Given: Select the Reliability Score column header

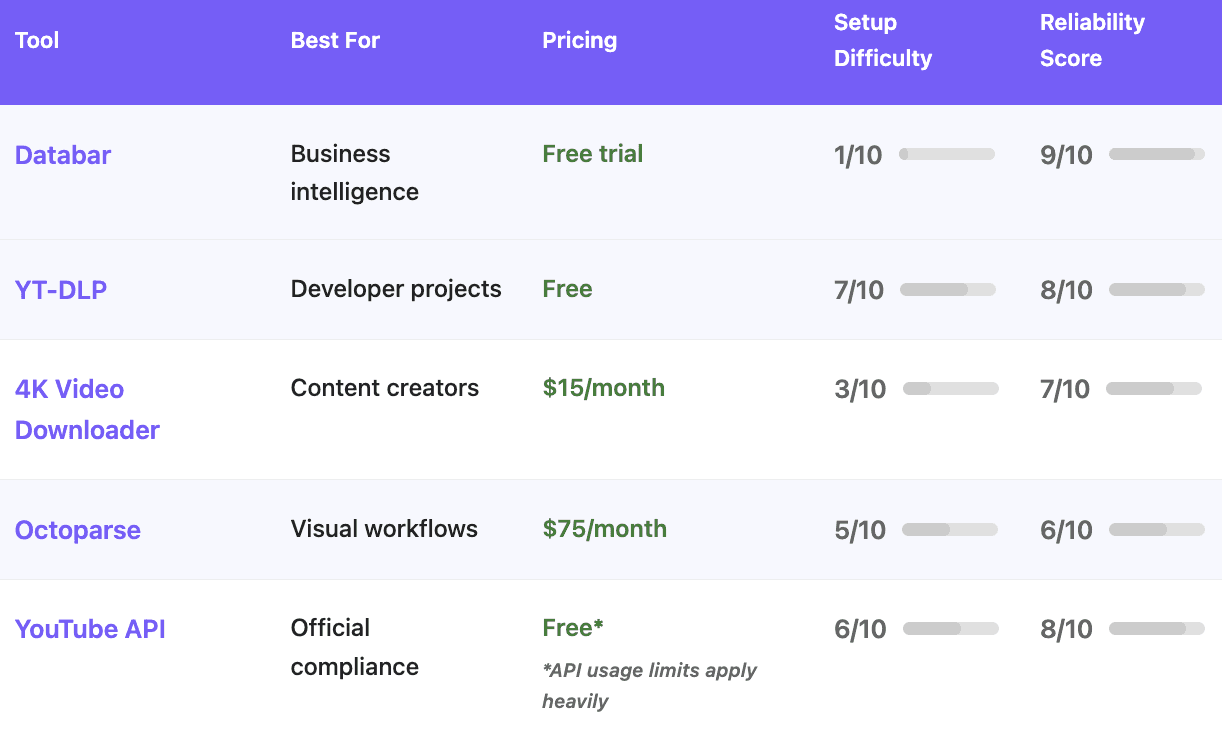Looking at the screenshot, I should 1092,41.
